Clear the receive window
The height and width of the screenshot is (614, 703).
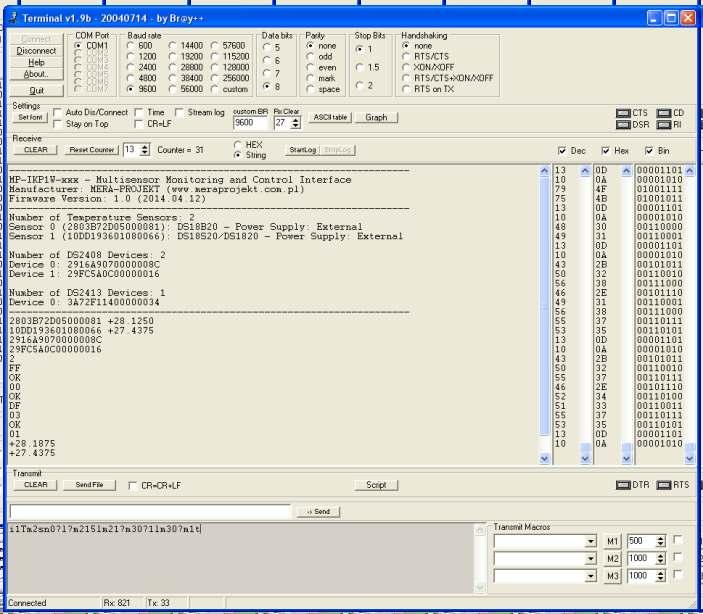pos(35,150)
